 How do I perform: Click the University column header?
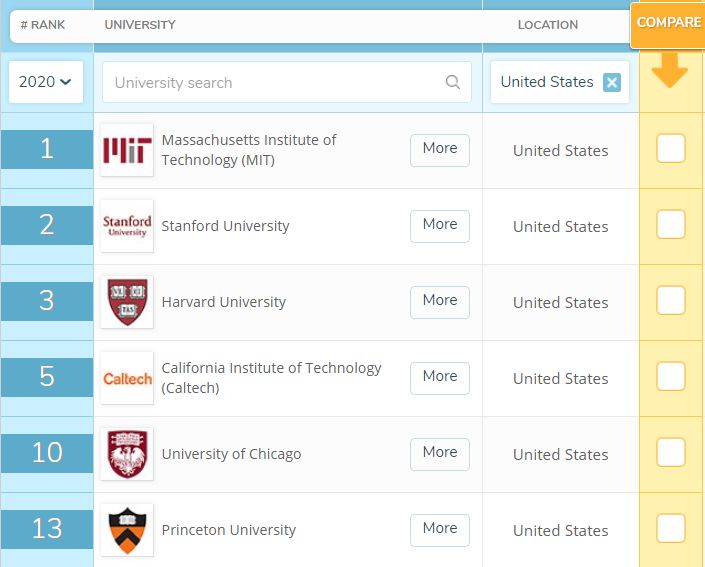pyautogui.click(x=140, y=25)
